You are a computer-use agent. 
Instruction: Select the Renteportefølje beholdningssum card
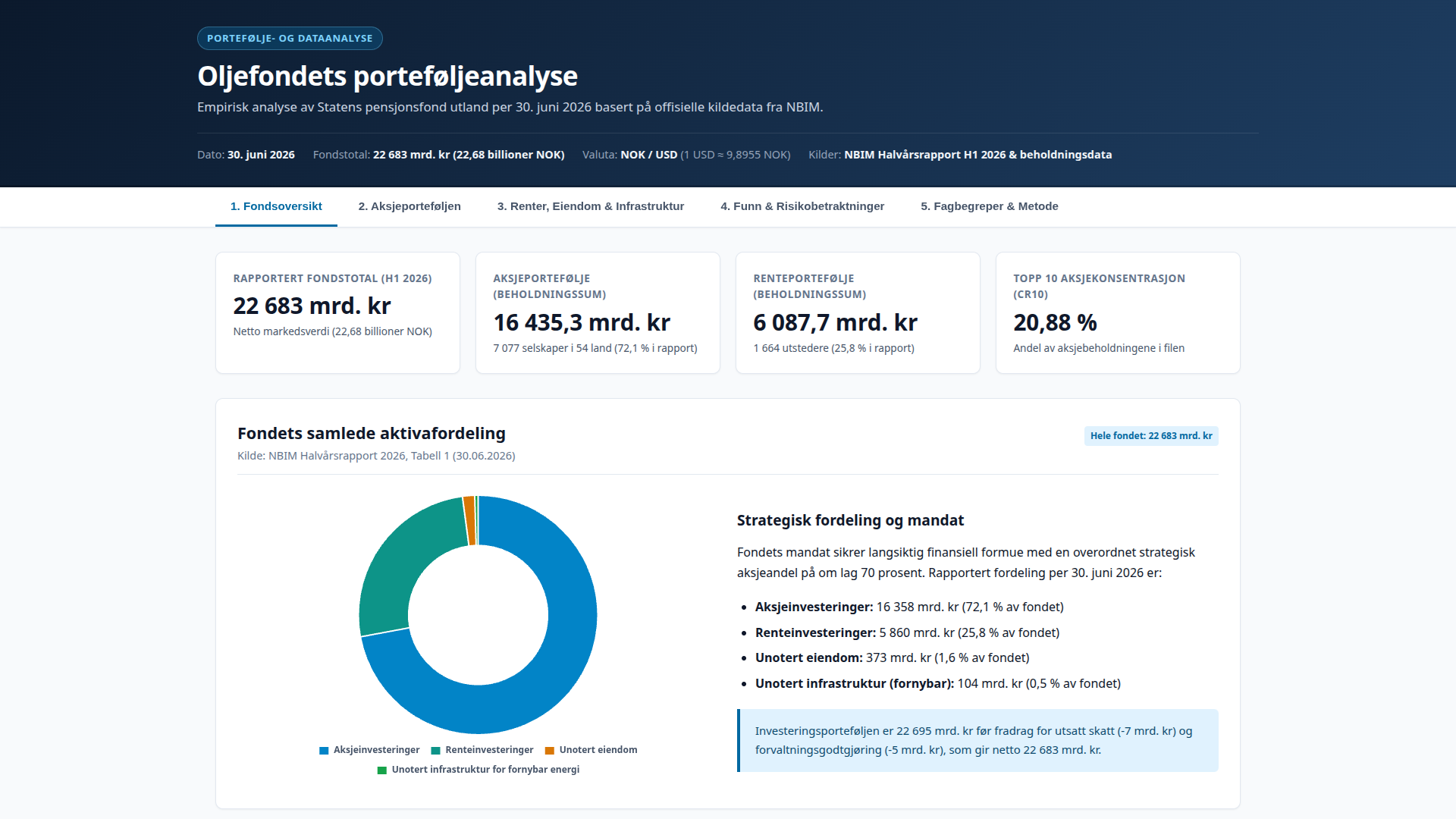pyautogui.click(x=858, y=312)
